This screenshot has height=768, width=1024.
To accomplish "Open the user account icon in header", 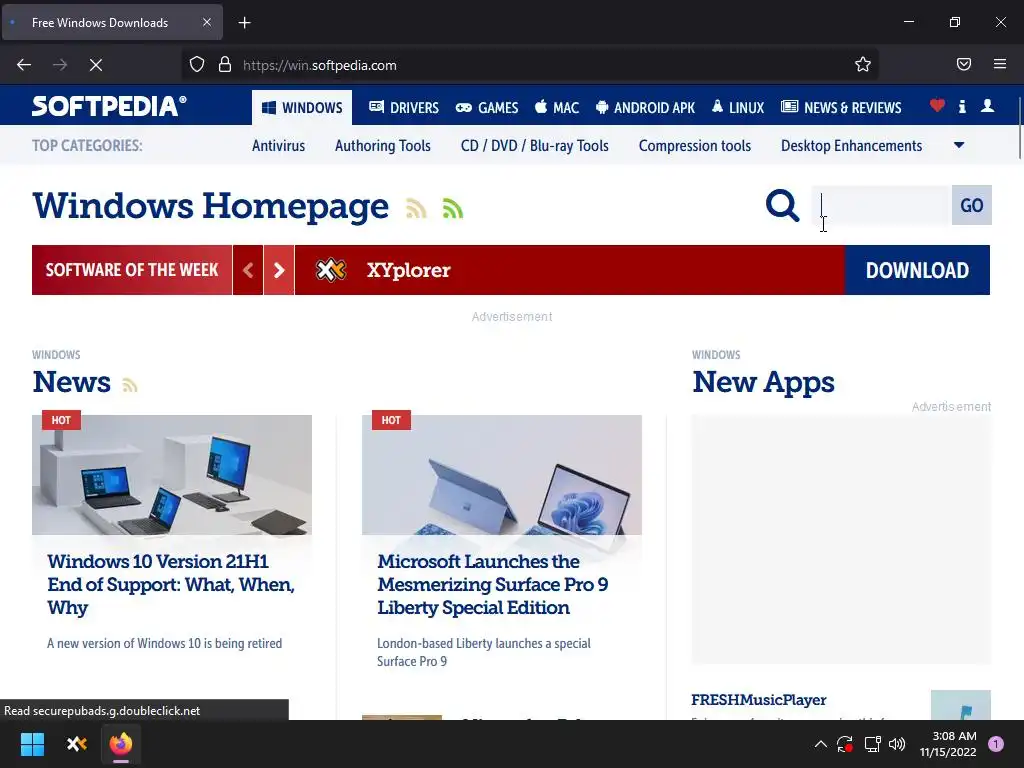I will pyautogui.click(x=987, y=106).
